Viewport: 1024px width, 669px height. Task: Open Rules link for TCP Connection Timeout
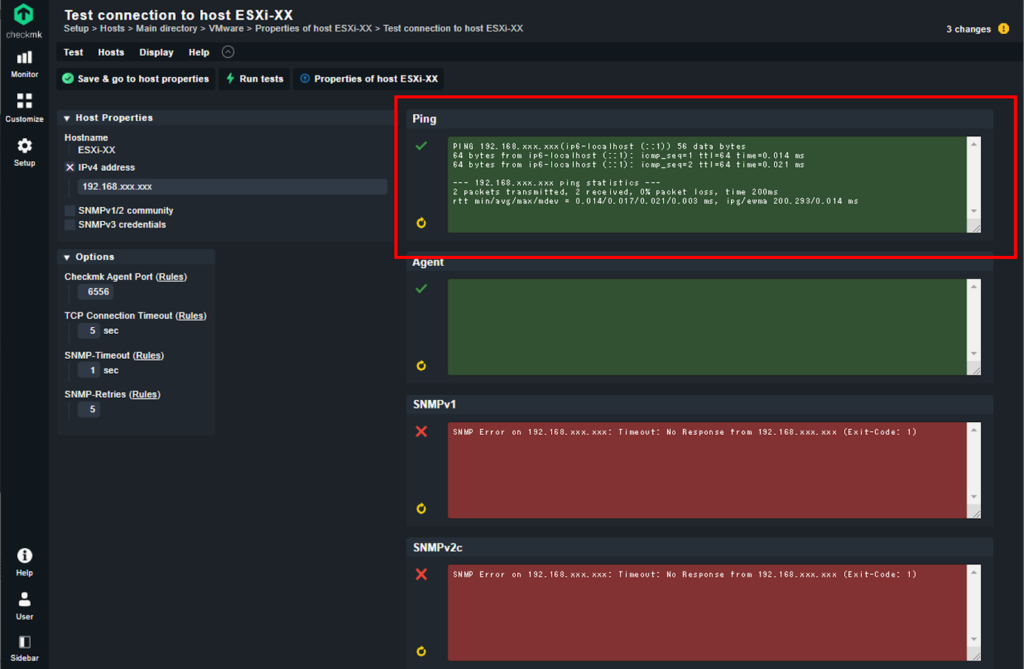[191, 316]
